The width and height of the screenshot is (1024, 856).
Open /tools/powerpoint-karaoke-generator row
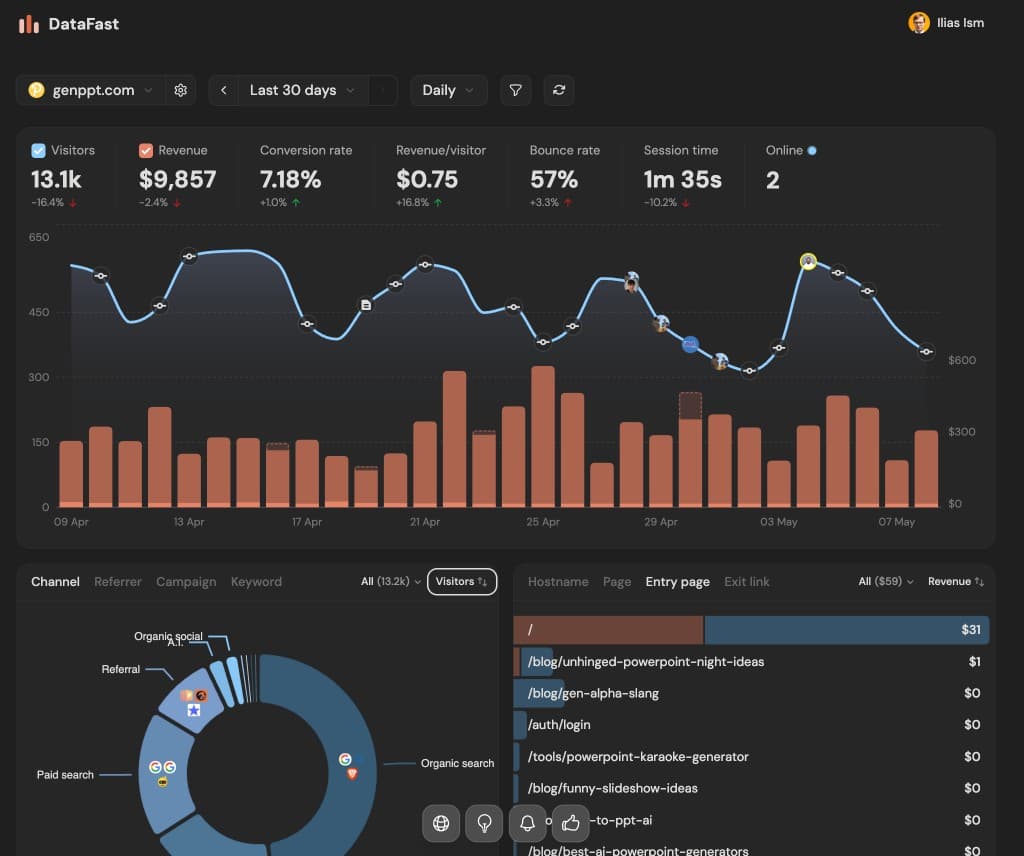click(751, 757)
